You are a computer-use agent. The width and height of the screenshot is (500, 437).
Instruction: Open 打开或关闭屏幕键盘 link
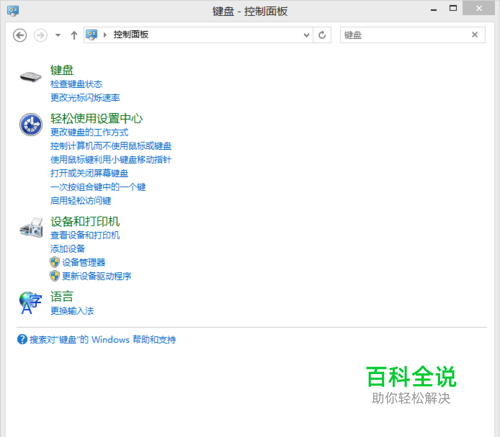click(x=89, y=173)
